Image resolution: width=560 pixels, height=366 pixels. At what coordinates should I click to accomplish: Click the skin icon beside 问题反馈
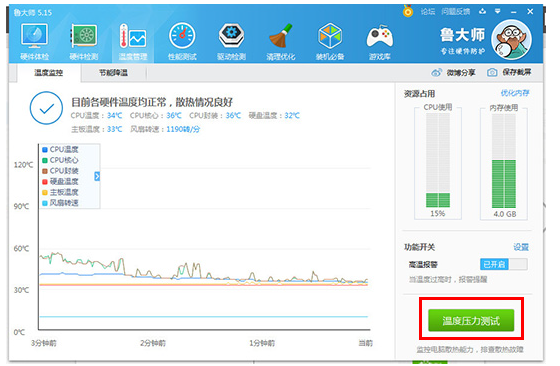482,11
